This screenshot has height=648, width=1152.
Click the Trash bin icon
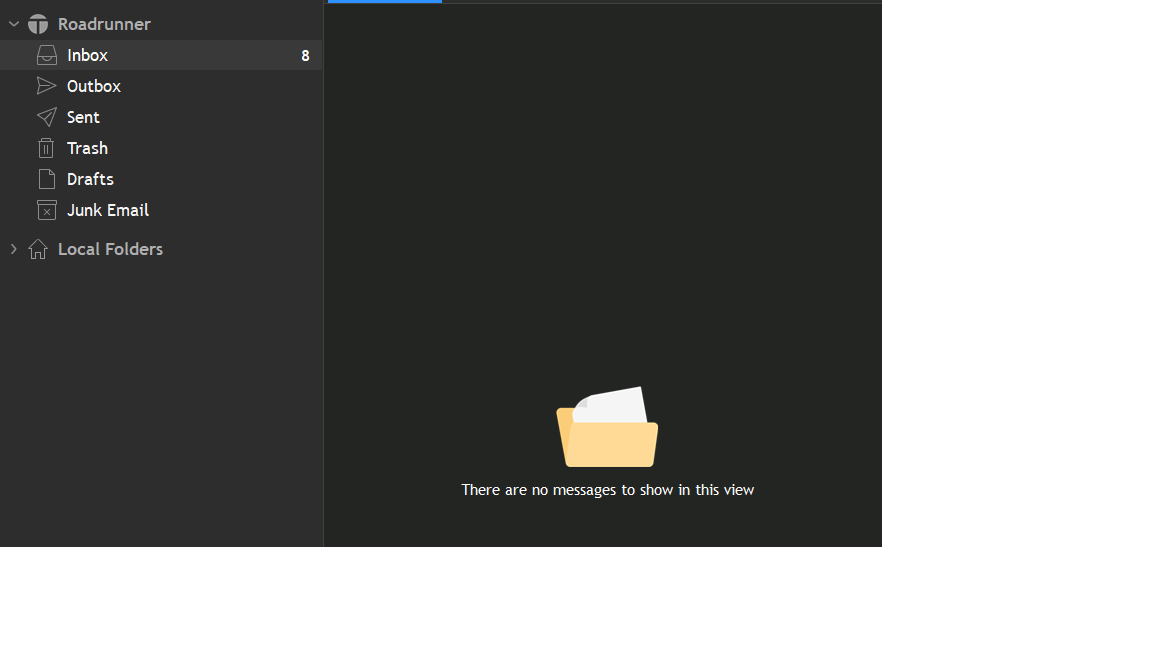(x=46, y=148)
